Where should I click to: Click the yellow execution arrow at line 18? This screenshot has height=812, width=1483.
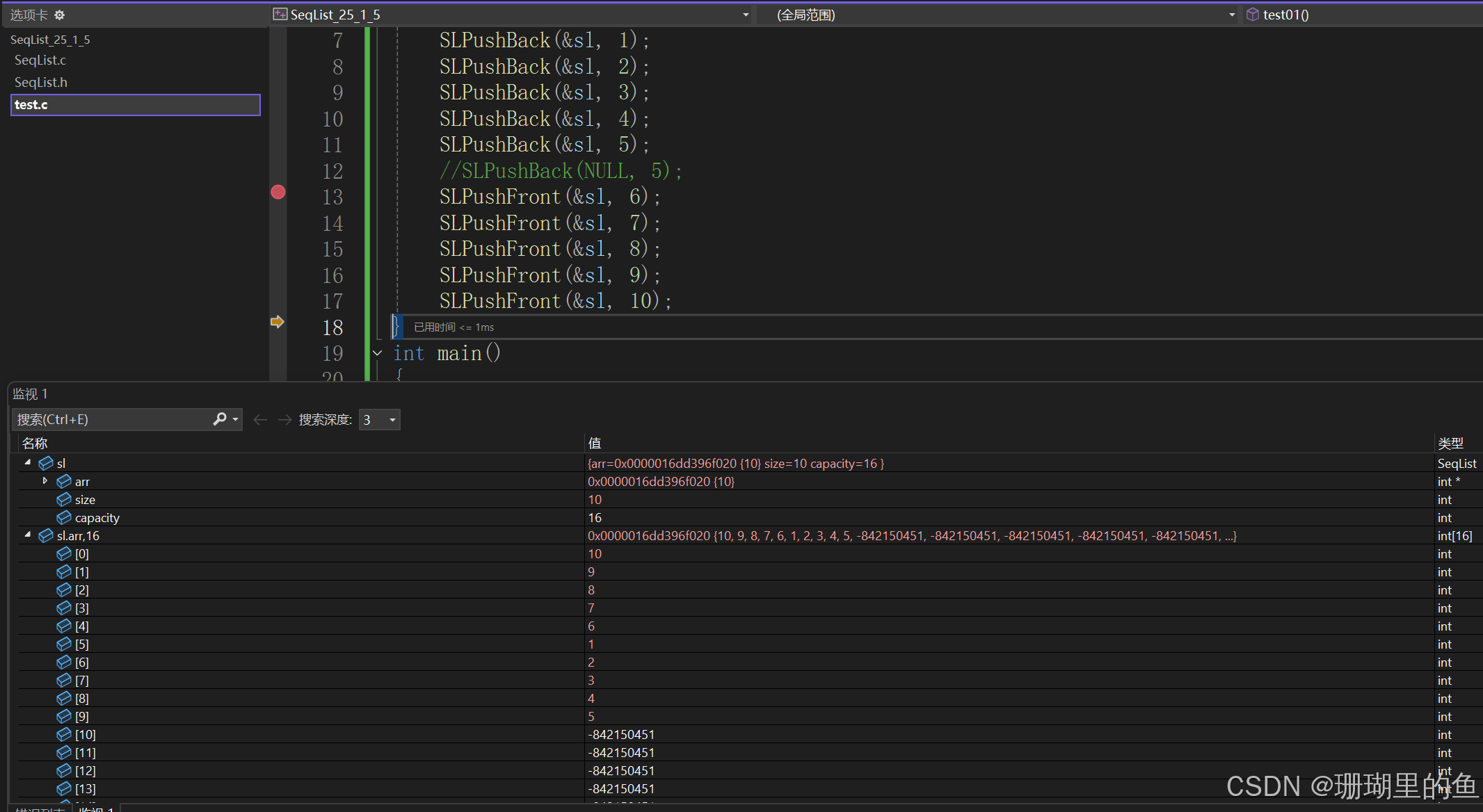click(x=277, y=322)
